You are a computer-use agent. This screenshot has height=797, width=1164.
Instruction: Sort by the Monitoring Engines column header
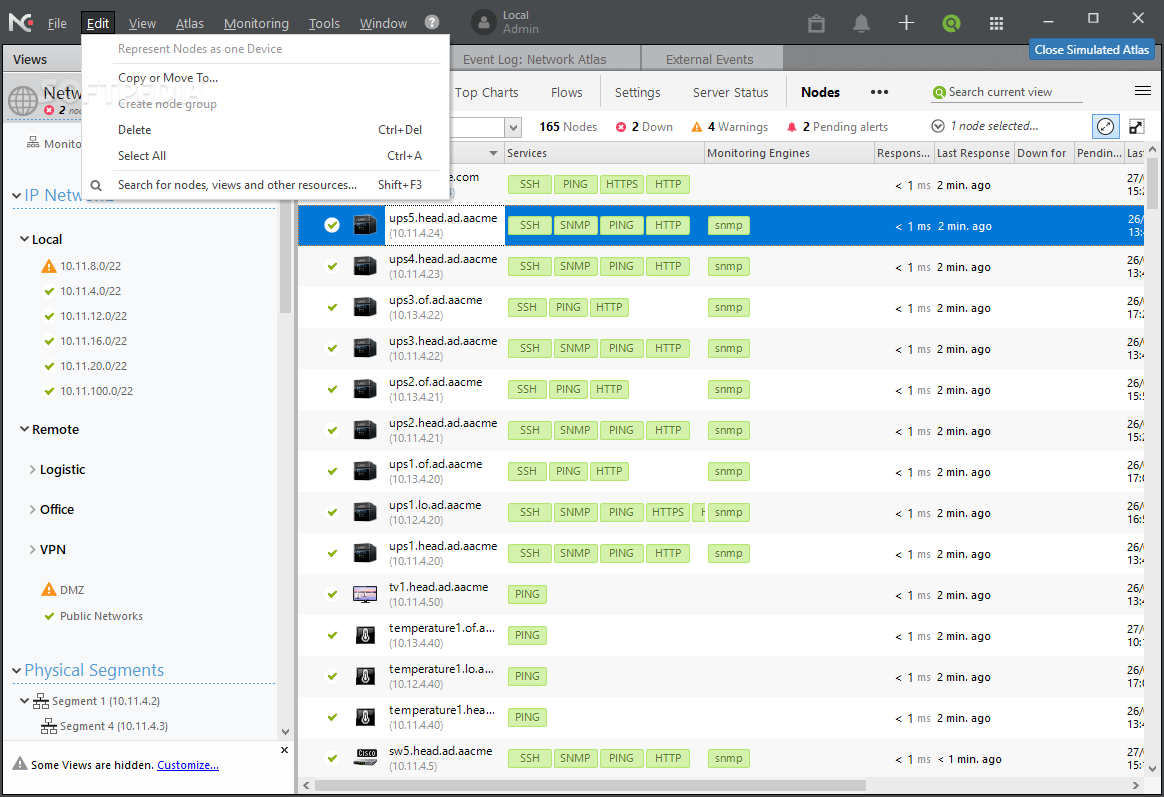[789, 153]
